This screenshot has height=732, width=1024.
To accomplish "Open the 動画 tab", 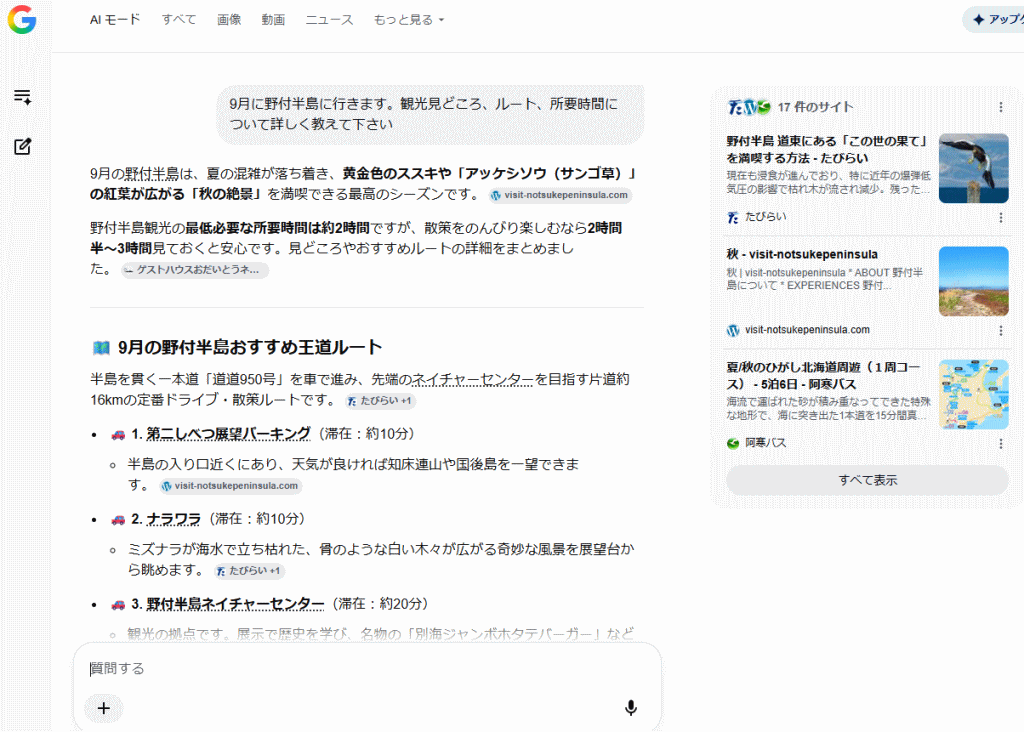I will click(x=273, y=20).
